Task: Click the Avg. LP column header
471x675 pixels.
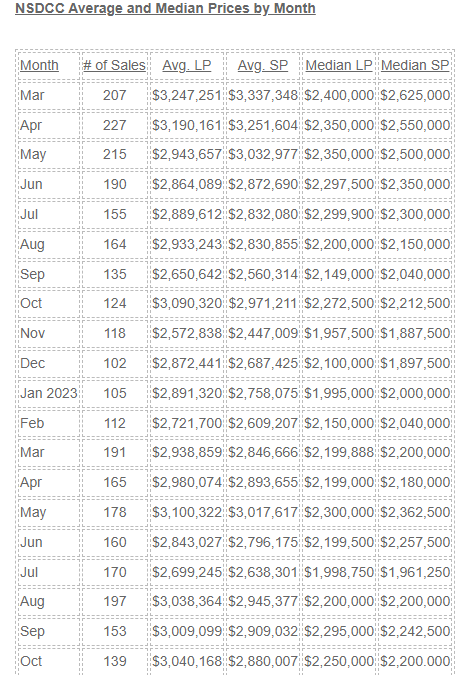Action: click(x=186, y=65)
